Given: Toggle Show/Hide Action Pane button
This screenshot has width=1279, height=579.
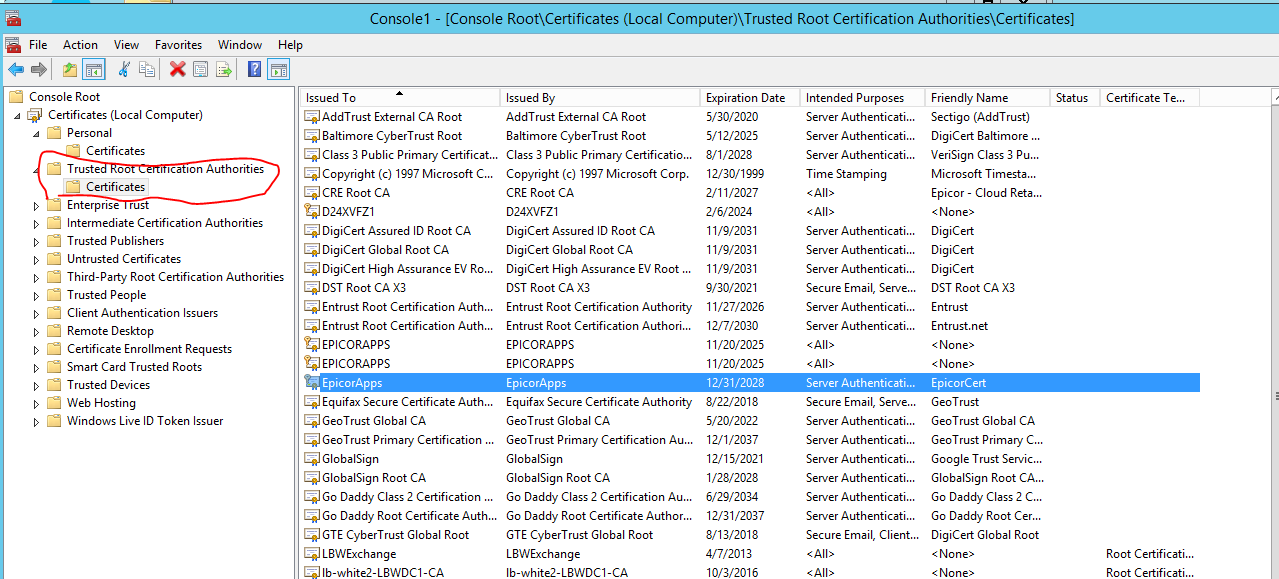Looking at the screenshot, I should [x=278, y=69].
